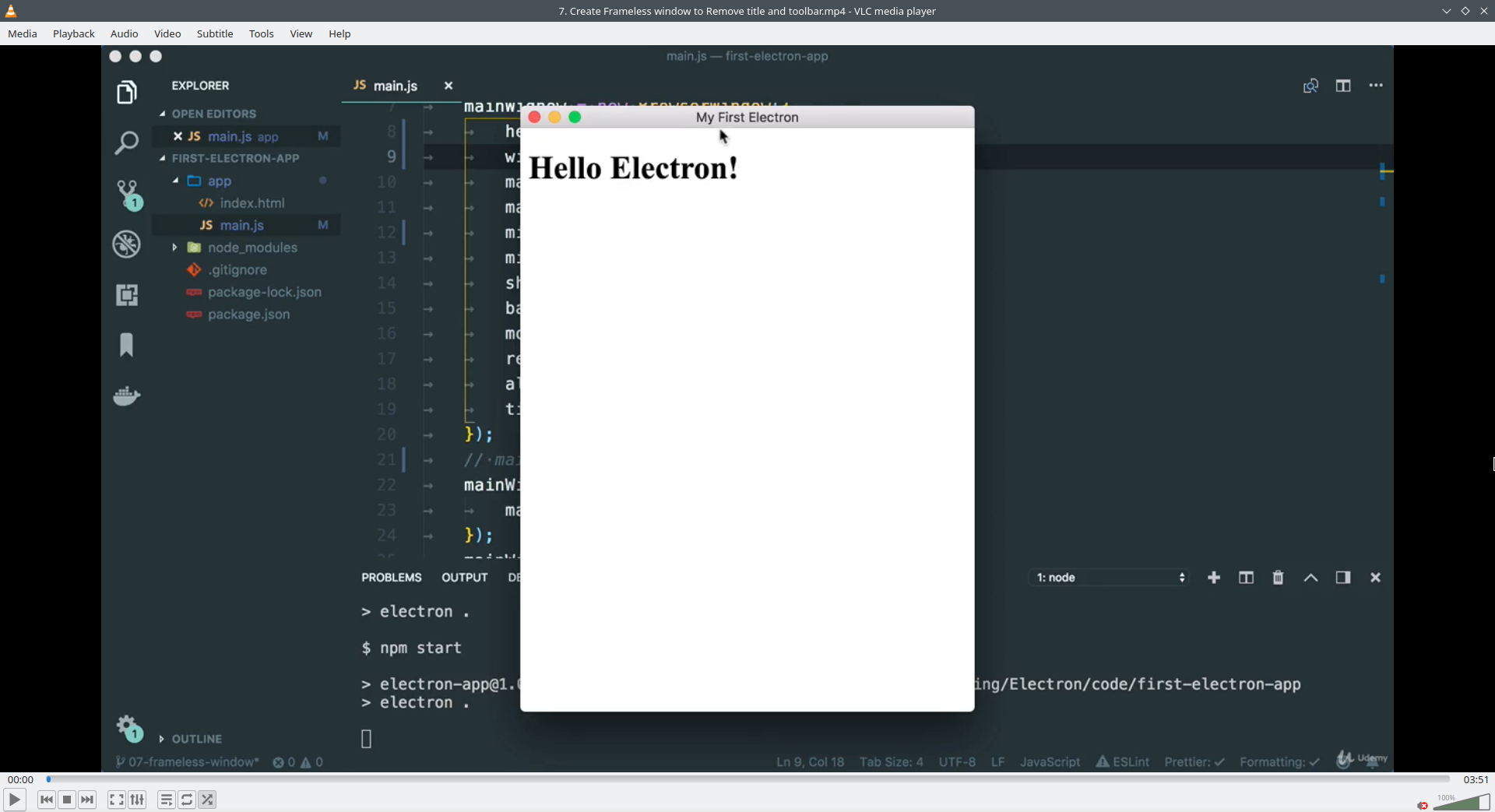Click the VLC seek progress bar
This screenshot has width=1495, height=812.
pos(748,779)
